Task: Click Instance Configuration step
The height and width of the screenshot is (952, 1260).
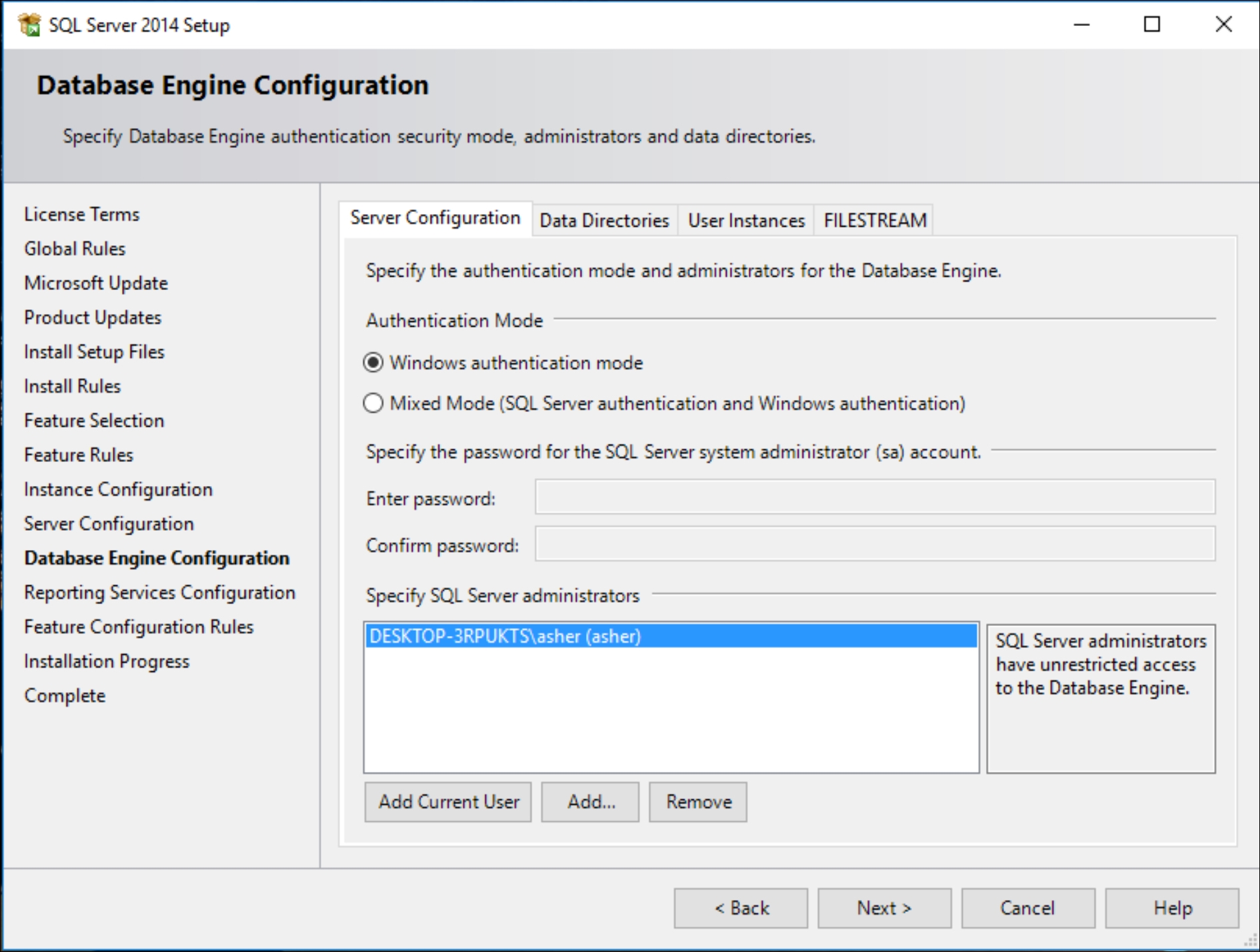Action: [x=118, y=490]
